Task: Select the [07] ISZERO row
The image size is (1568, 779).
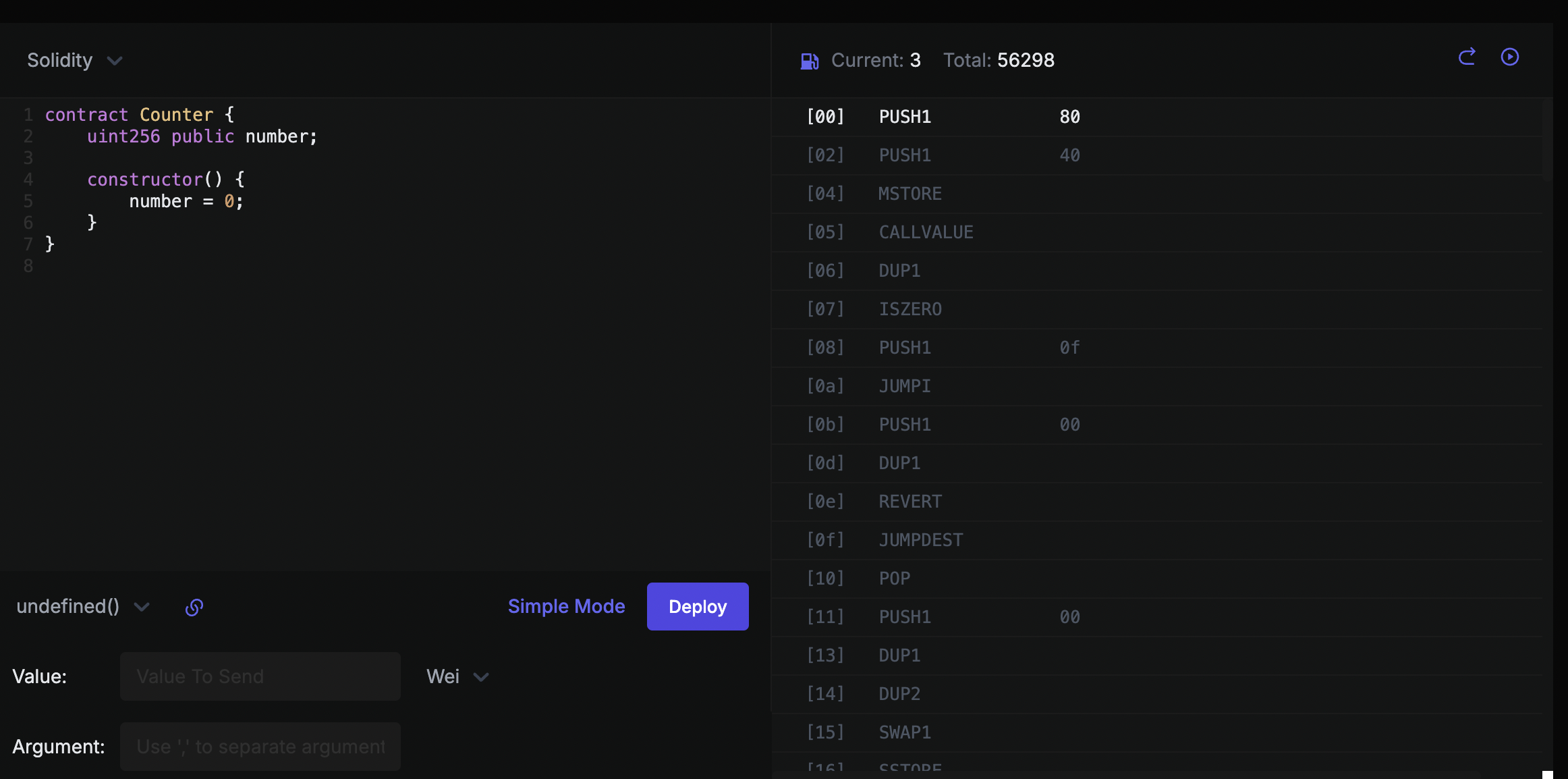Action: pyautogui.click(x=1156, y=309)
